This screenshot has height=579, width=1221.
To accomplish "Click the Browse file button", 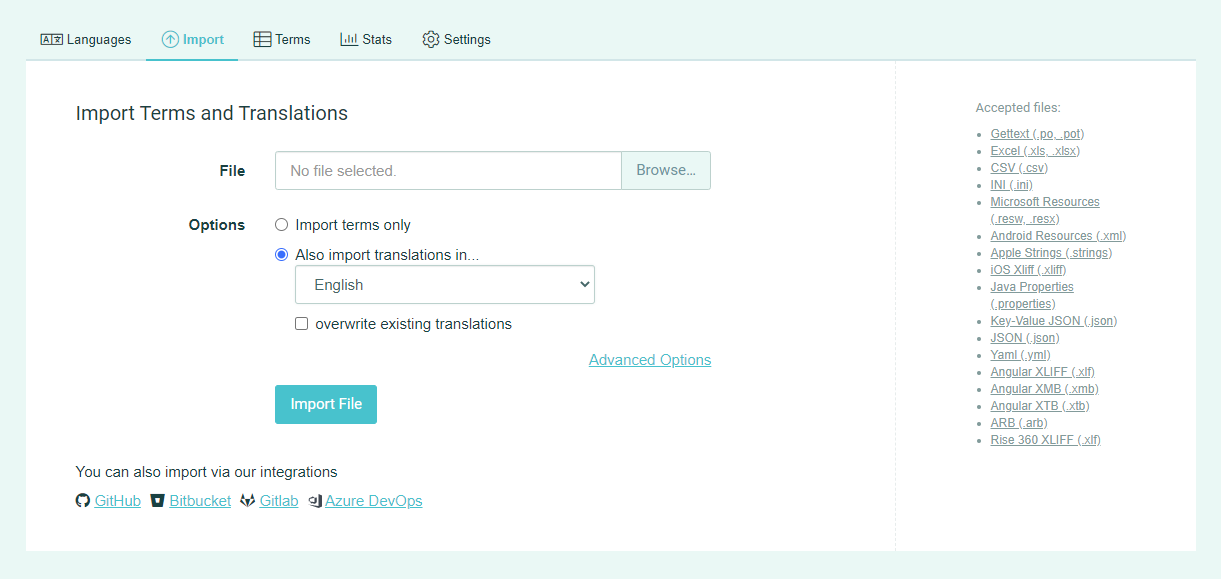I will 666,171.
